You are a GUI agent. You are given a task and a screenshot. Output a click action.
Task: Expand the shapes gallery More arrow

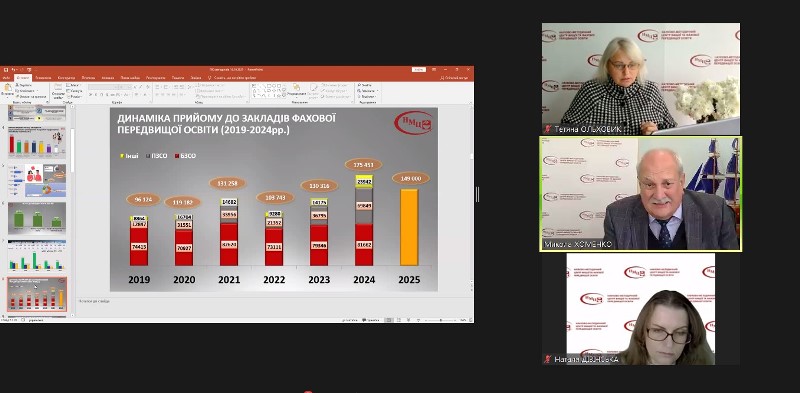point(284,96)
